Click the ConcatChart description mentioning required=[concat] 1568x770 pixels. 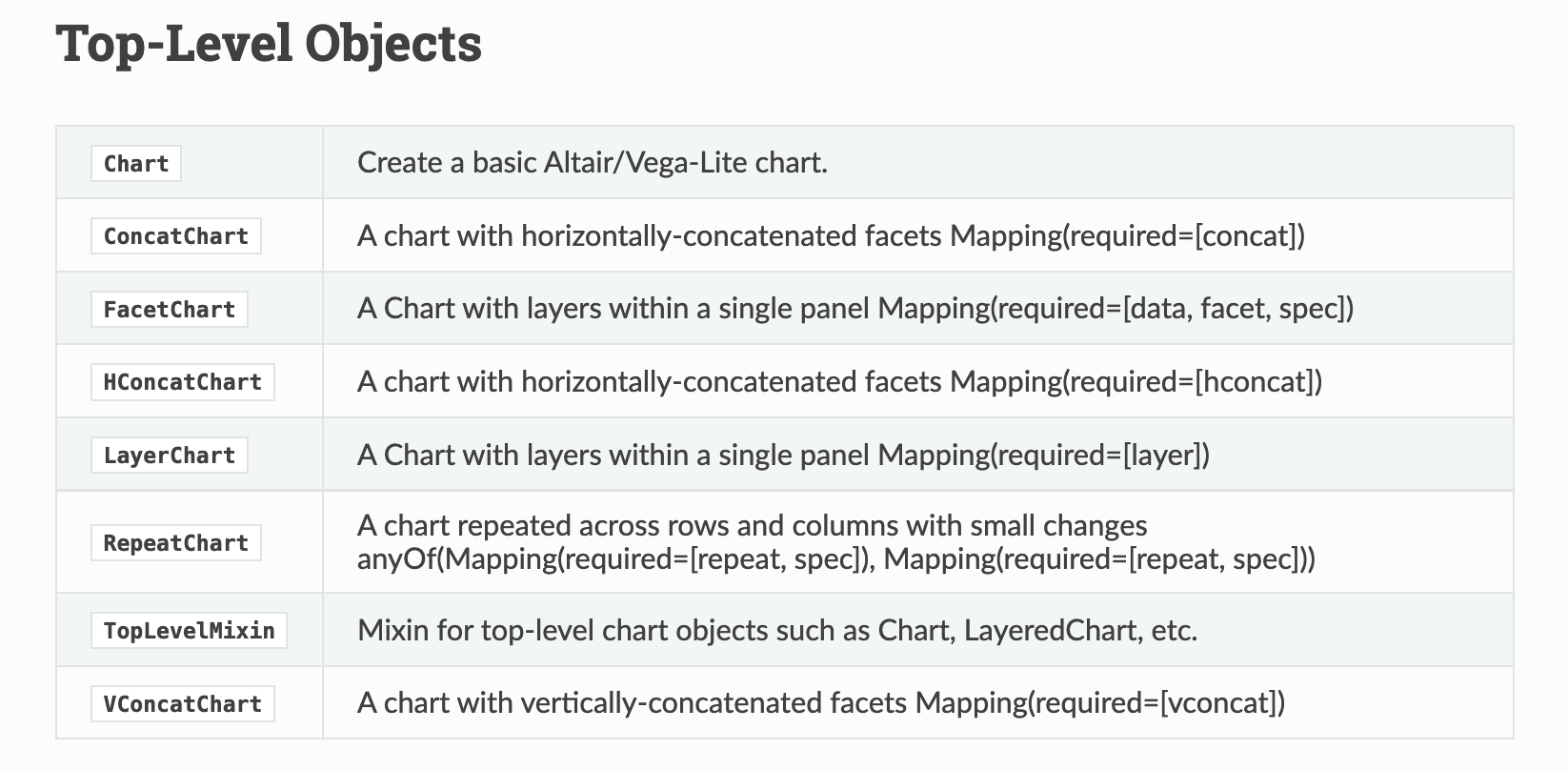830,235
